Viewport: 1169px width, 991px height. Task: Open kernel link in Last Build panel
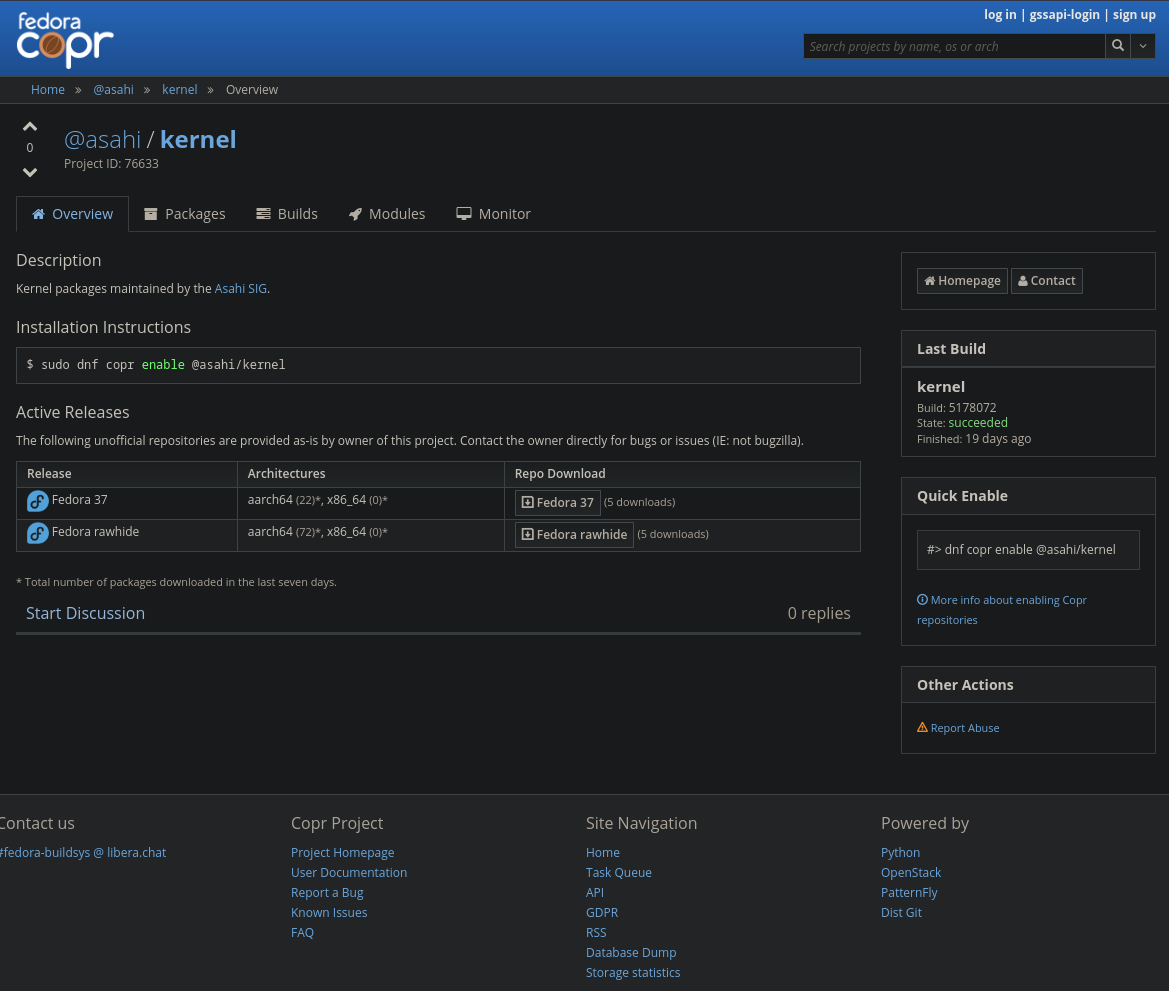click(941, 386)
